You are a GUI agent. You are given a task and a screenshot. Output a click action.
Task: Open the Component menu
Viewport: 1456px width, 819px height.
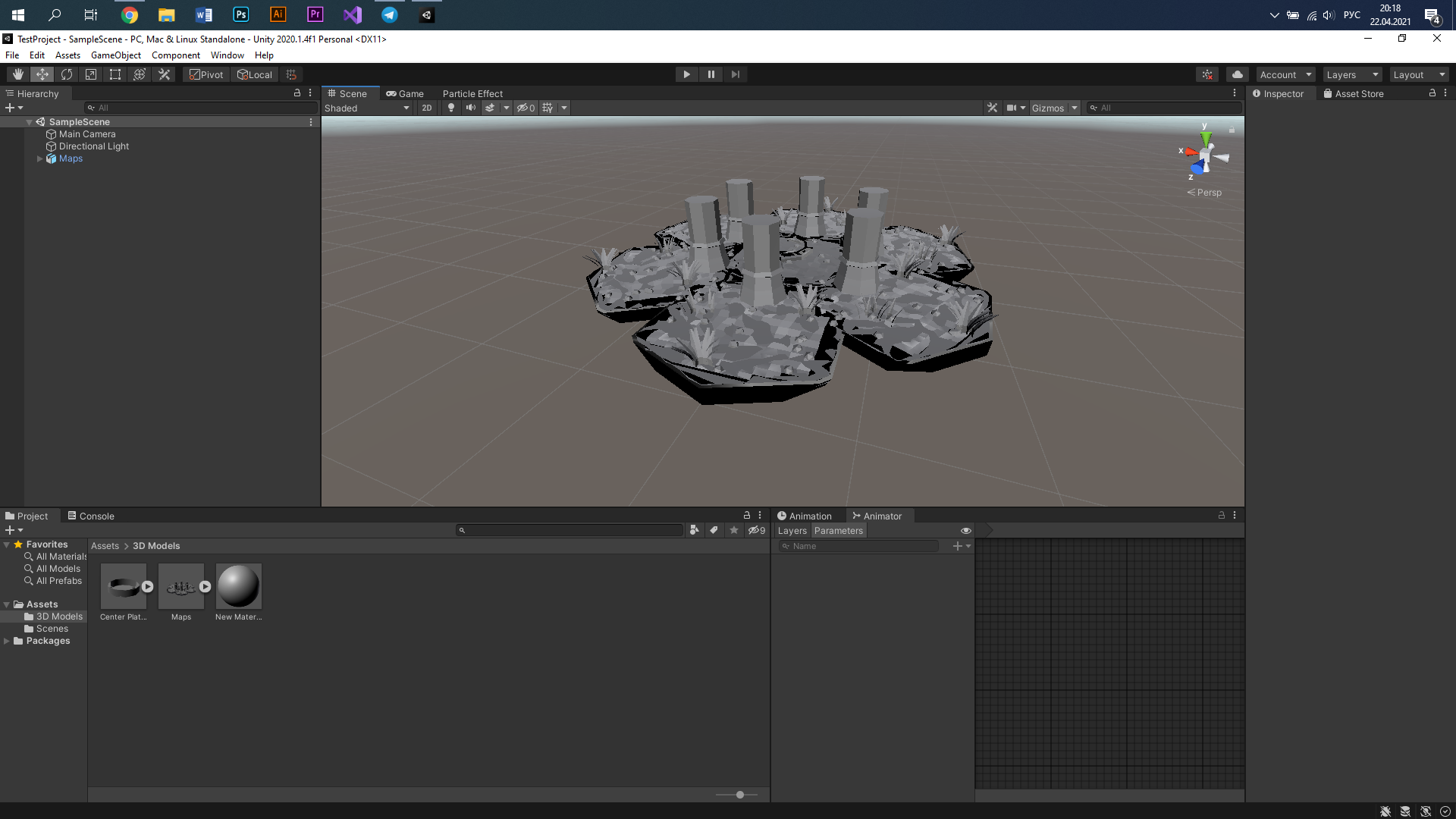(x=175, y=55)
